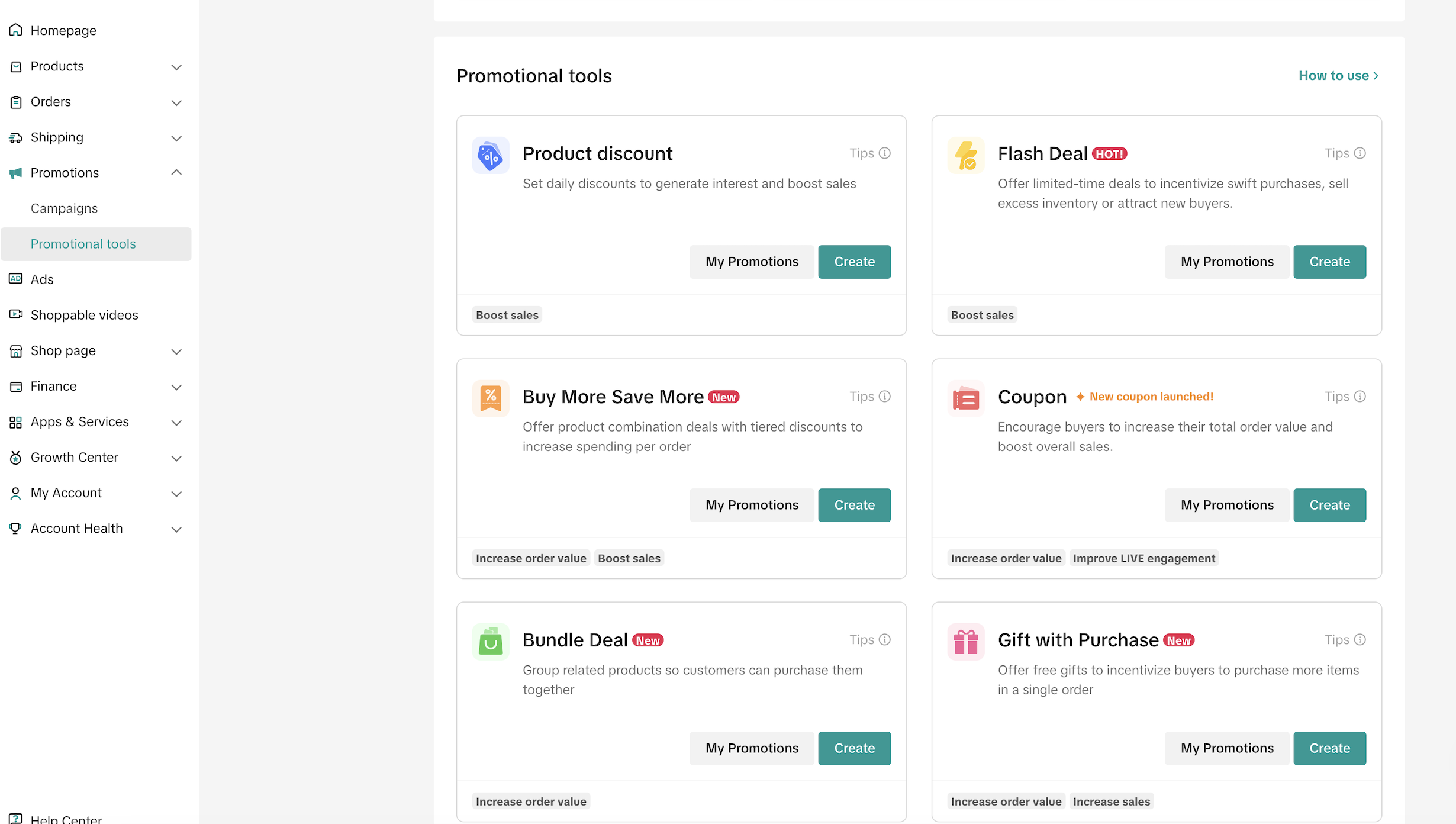Collapse the Promotions sidebar section
Viewport: 1456px width, 824px height.
176,173
